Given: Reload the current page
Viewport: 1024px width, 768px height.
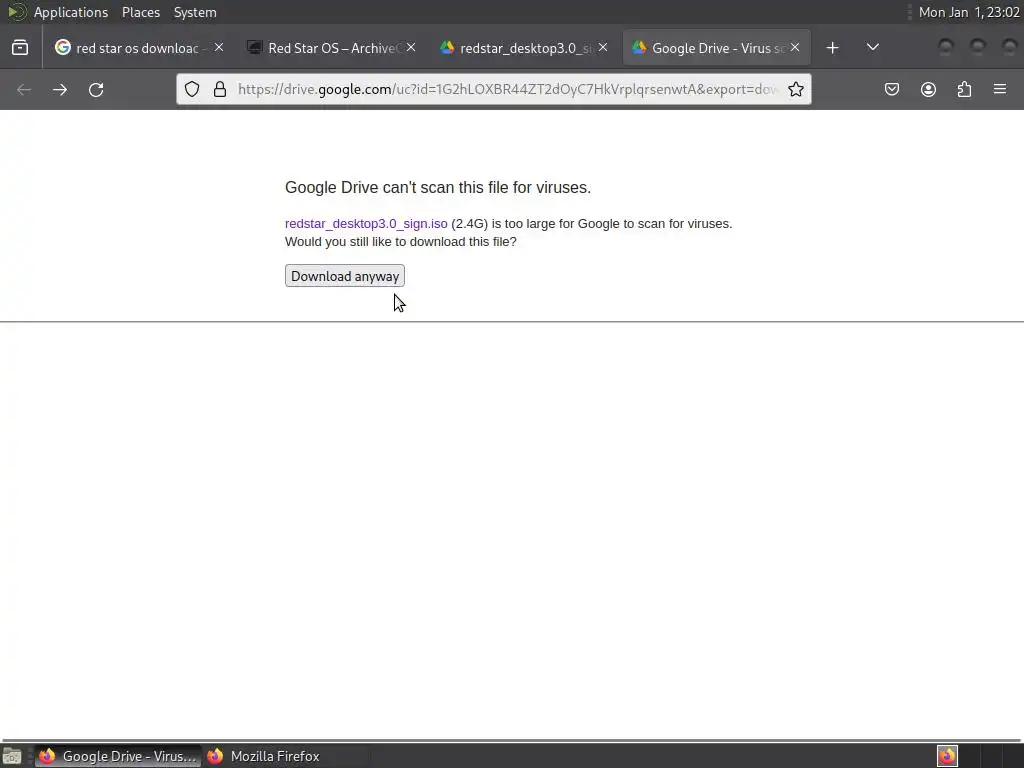Looking at the screenshot, I should [96, 89].
